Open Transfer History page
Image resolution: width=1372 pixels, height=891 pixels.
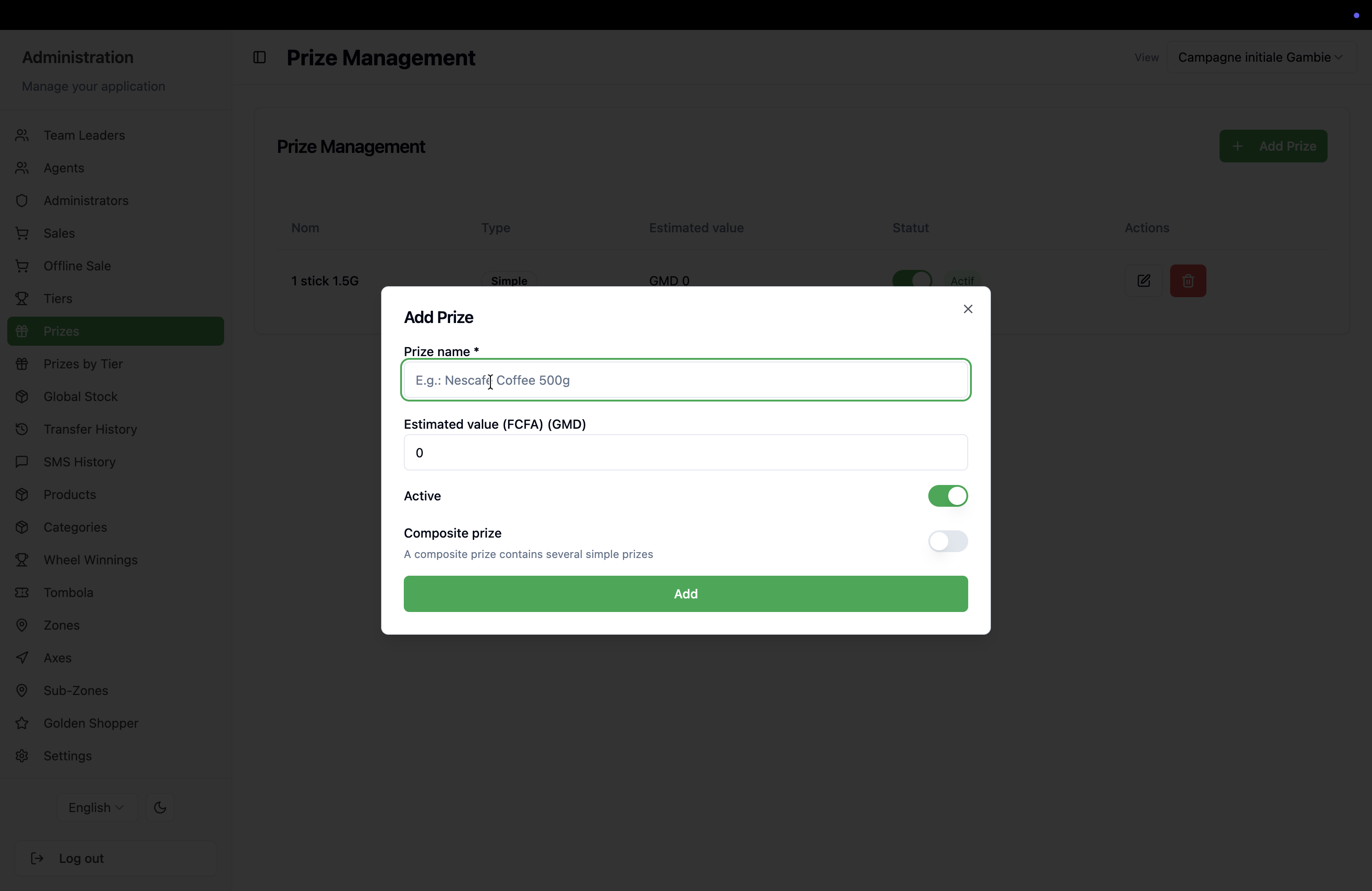coord(115,429)
